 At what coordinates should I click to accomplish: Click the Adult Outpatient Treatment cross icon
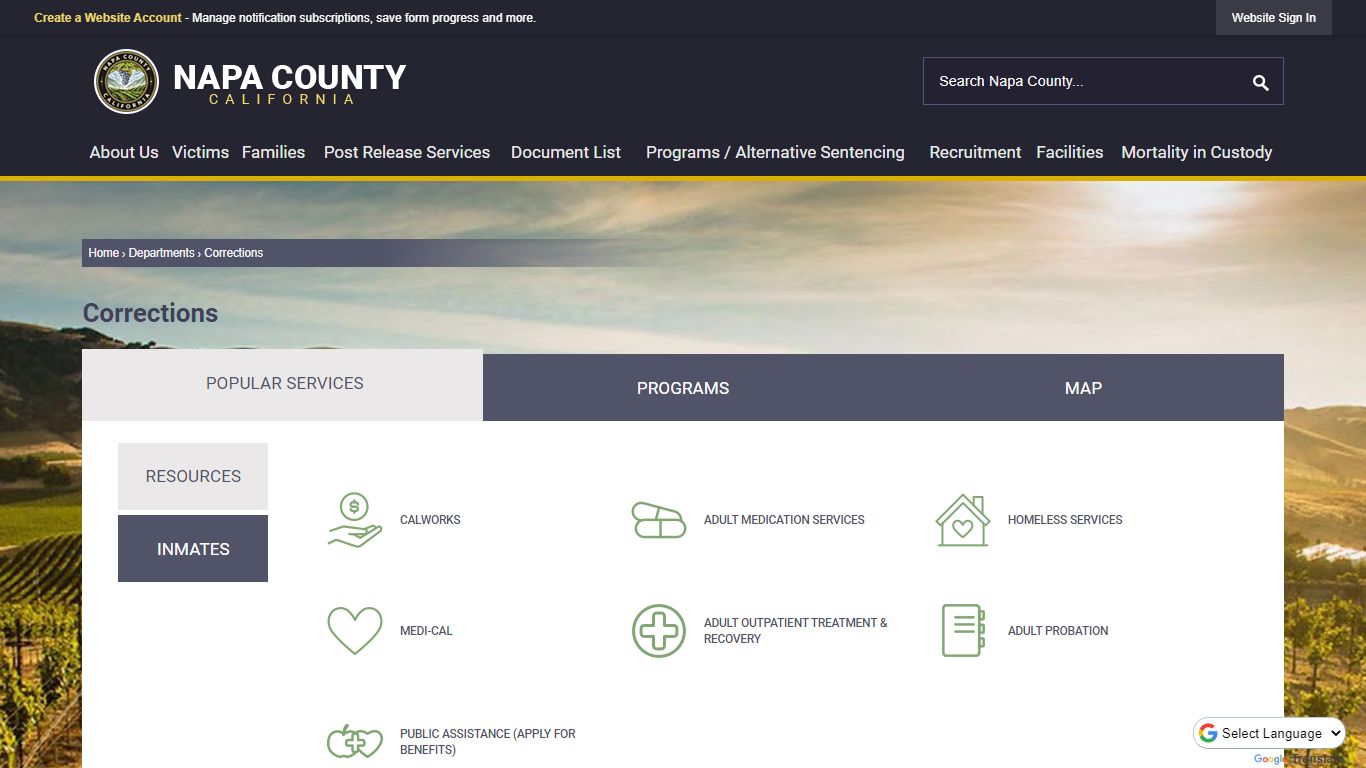click(659, 631)
